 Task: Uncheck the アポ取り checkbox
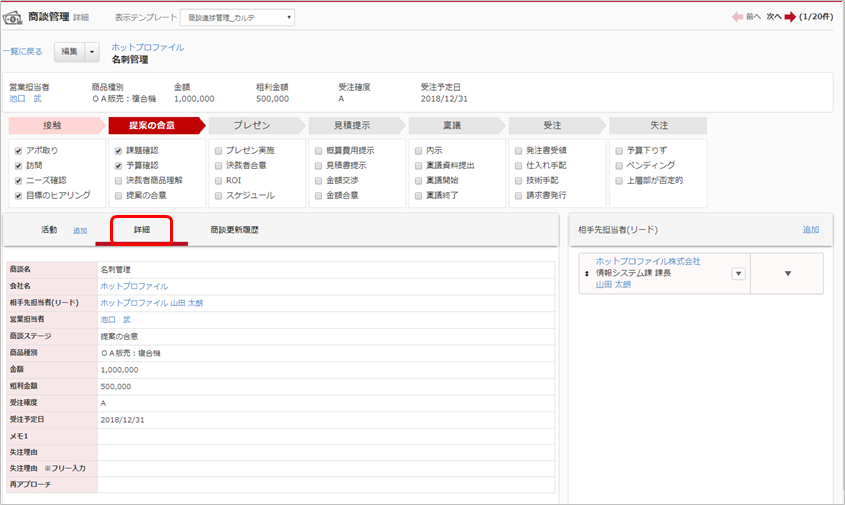(18, 151)
